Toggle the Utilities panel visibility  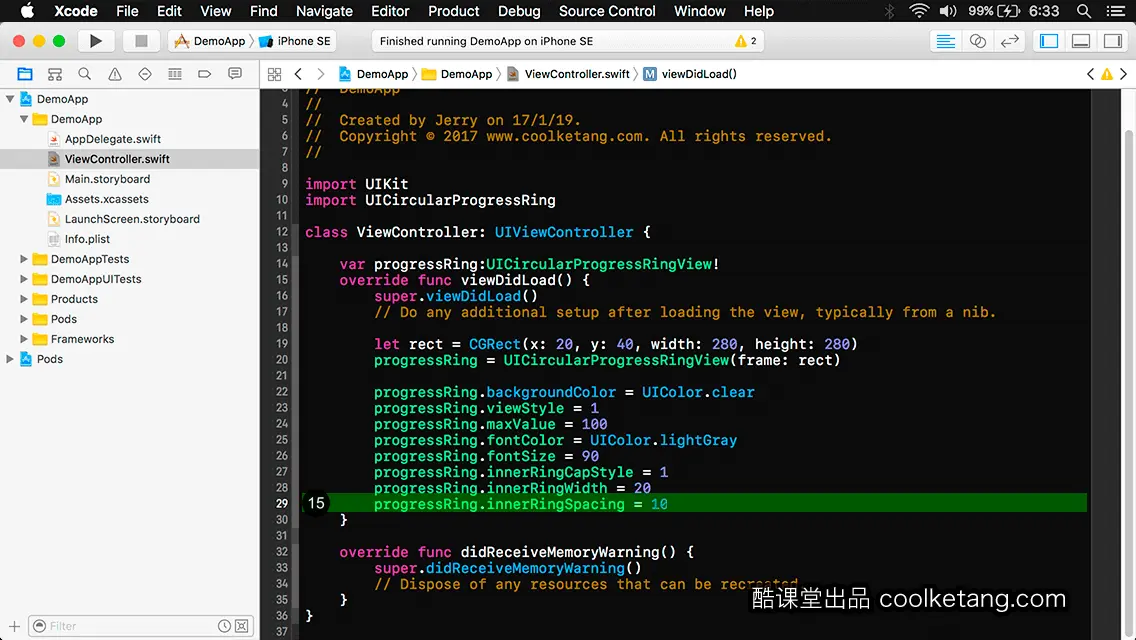1112,41
